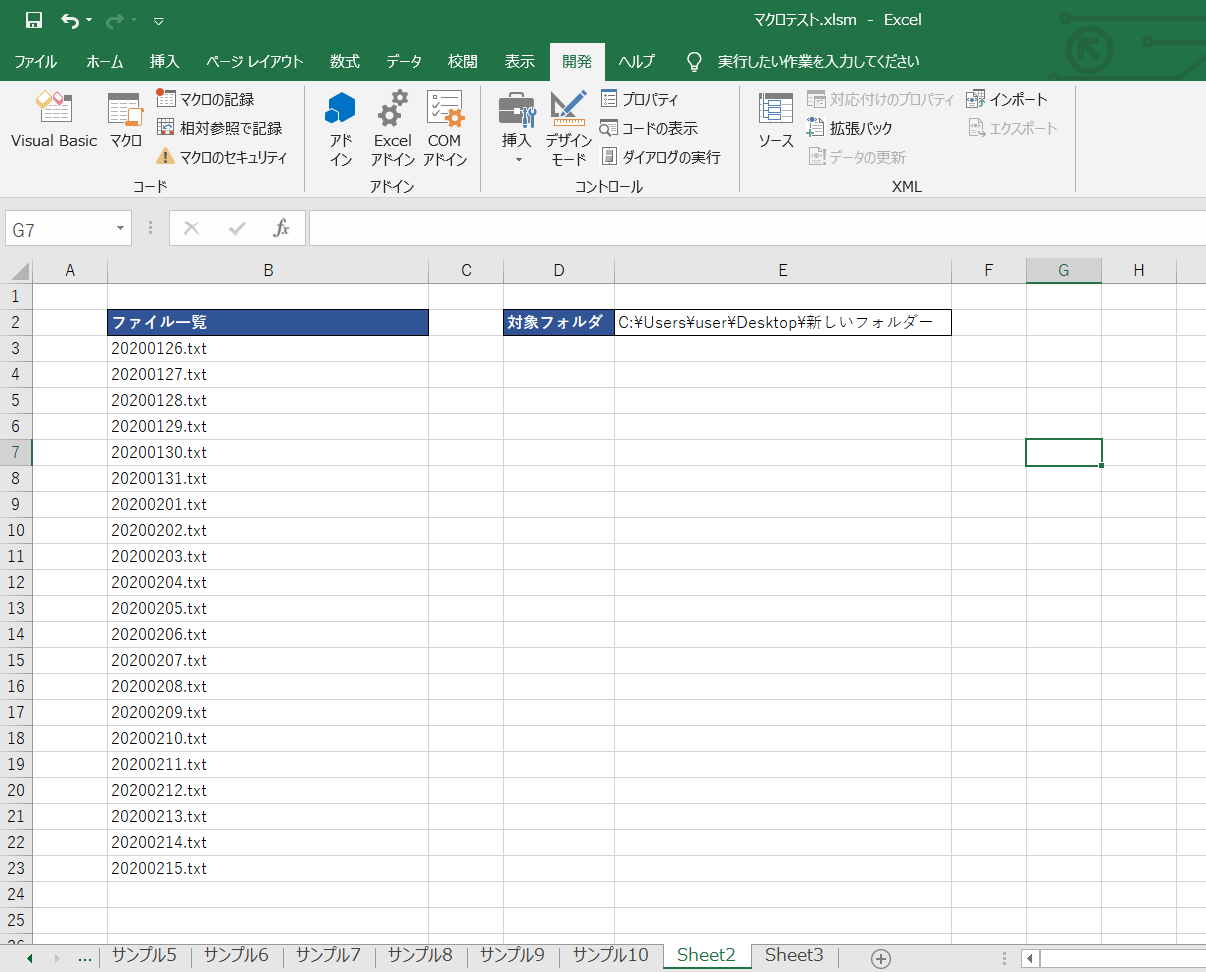Click horizontal scrollbar left arrow

coord(1030,958)
